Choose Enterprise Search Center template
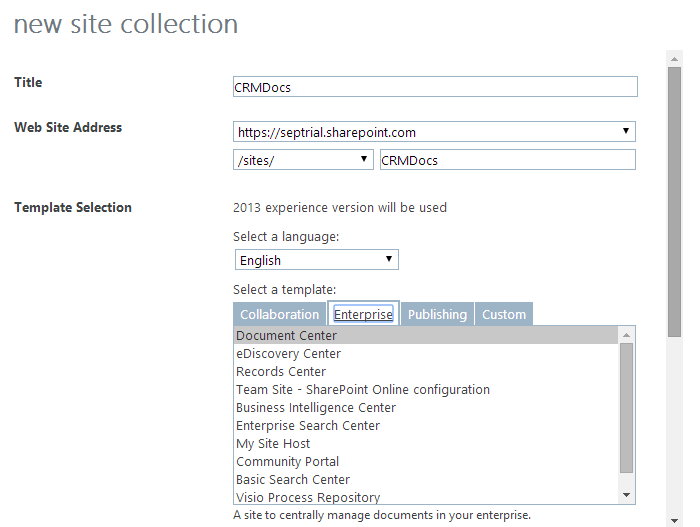This screenshot has width=700, height=527. pyautogui.click(x=308, y=426)
